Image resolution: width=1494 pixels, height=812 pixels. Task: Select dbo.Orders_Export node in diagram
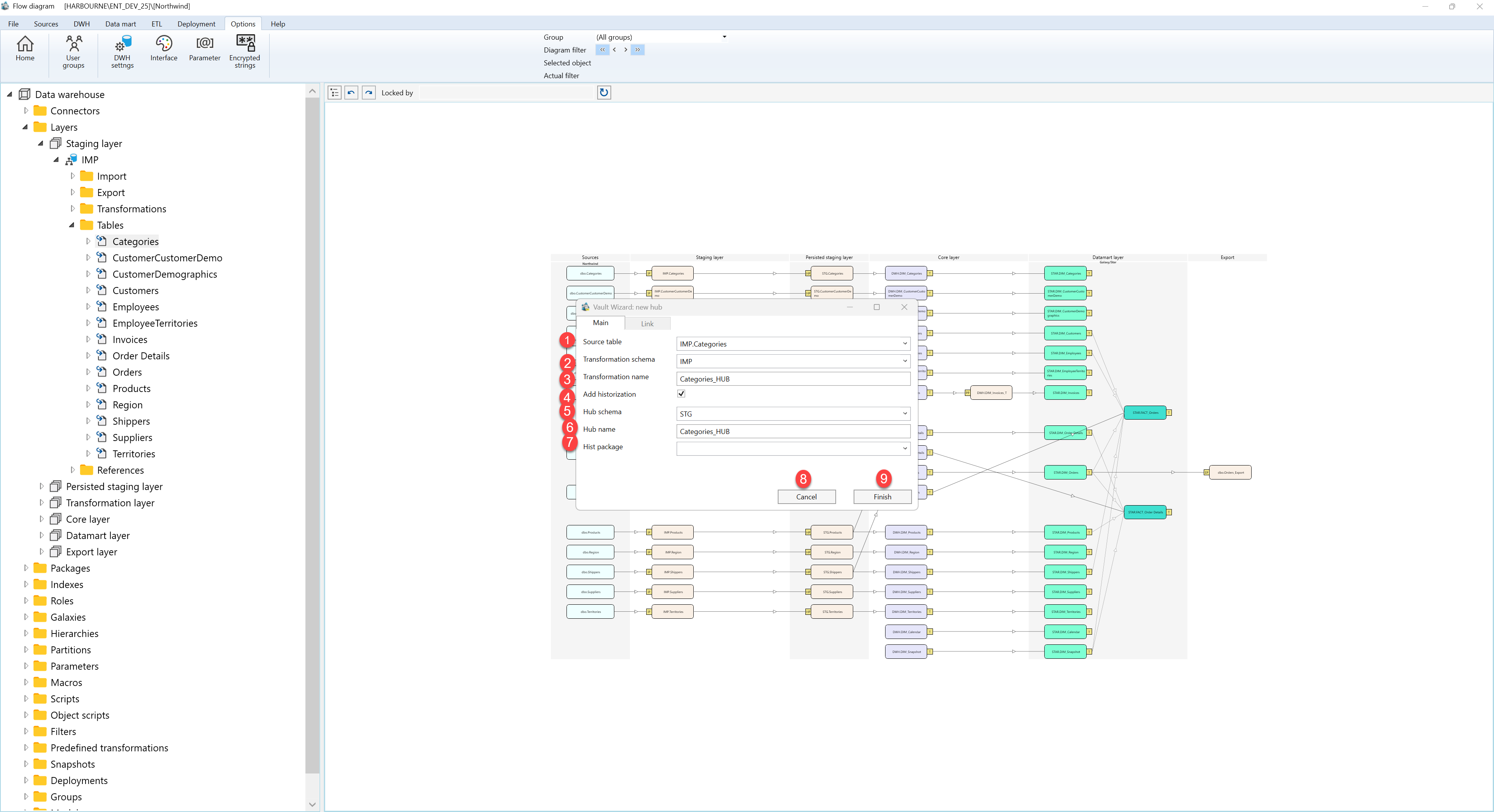(x=1230, y=472)
